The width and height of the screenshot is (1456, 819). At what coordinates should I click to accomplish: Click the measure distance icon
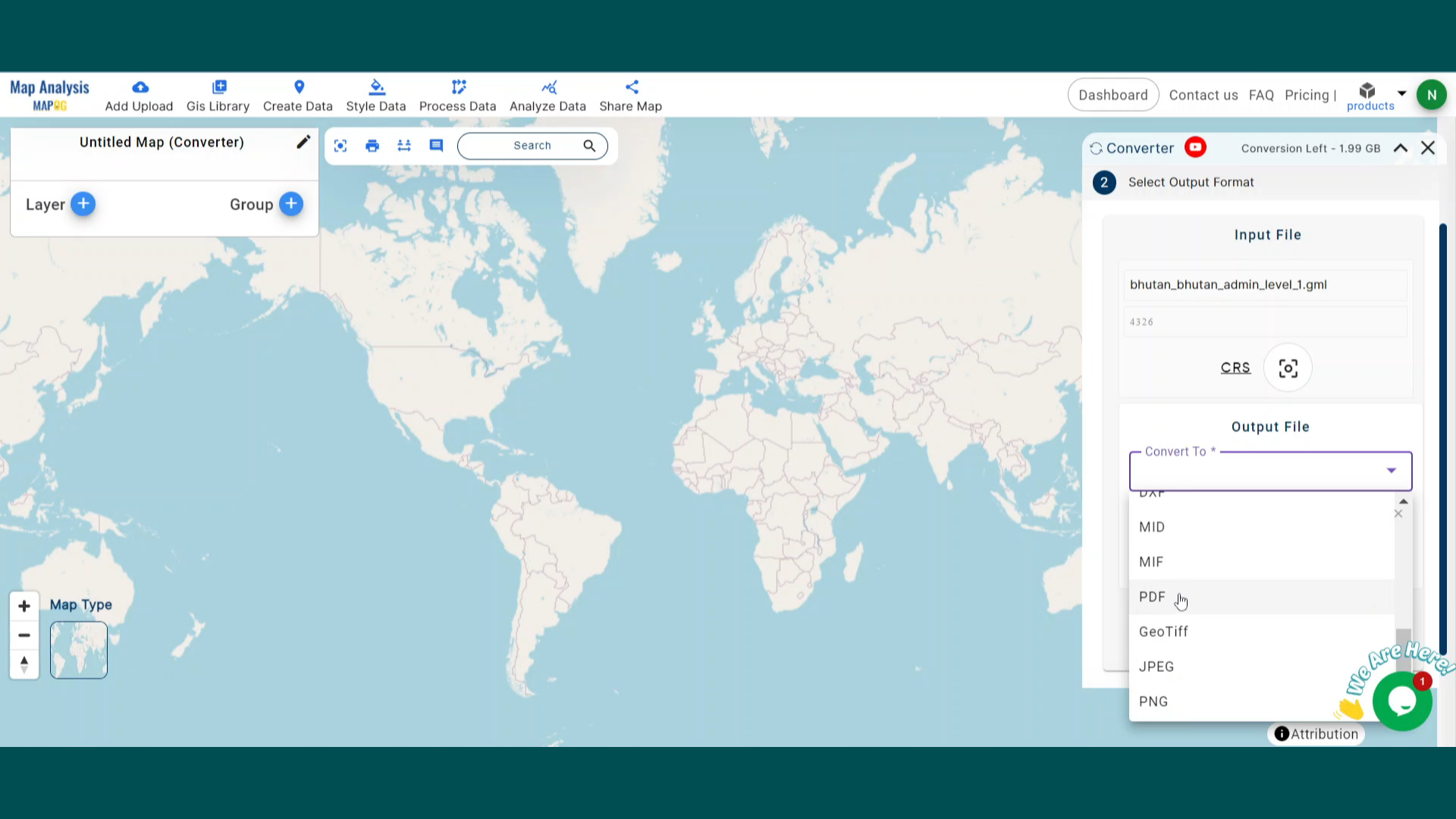click(x=403, y=146)
